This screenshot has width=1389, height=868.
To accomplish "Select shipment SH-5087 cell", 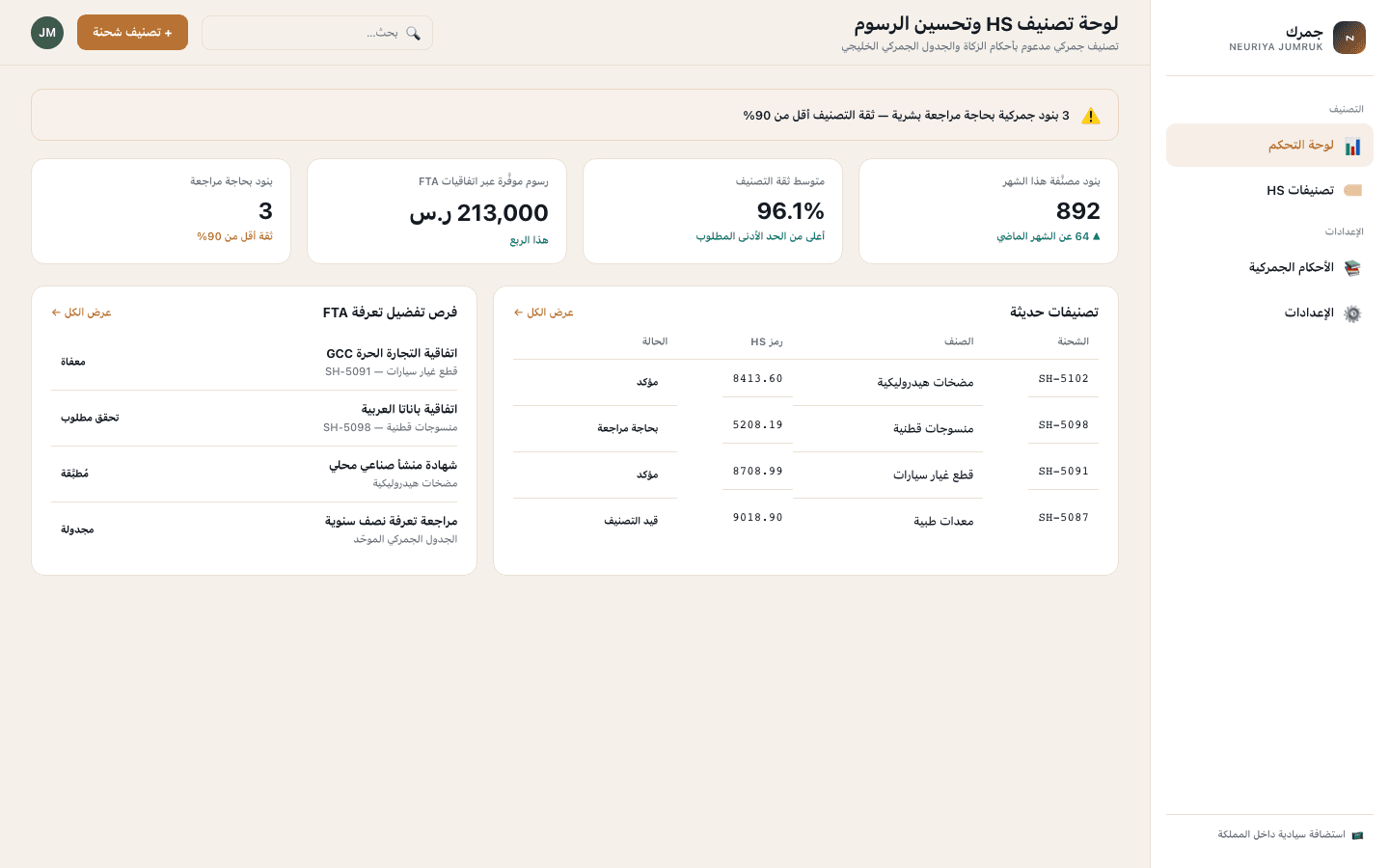I will pos(1063,518).
